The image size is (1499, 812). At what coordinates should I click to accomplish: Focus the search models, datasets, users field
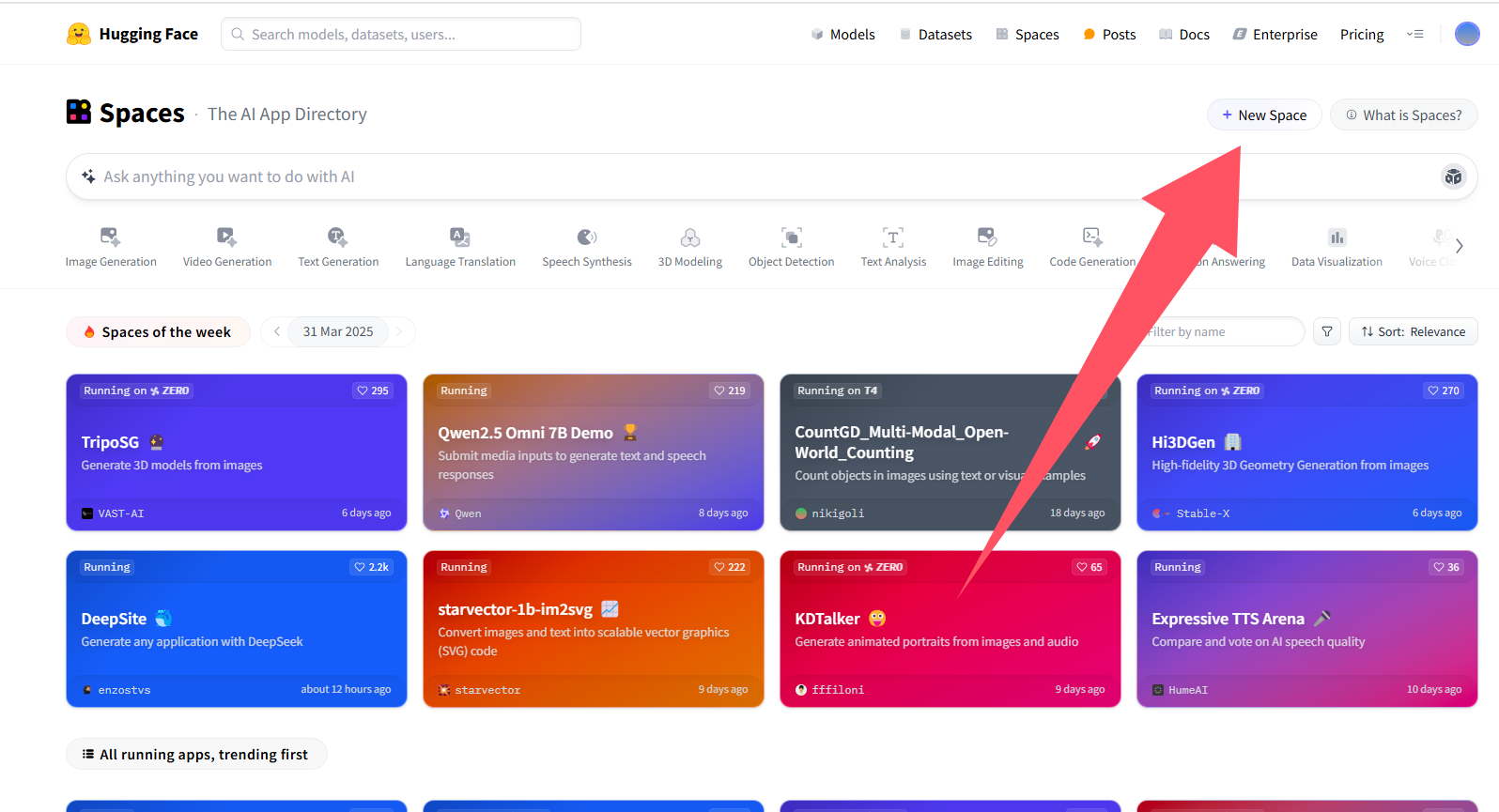[x=401, y=34]
